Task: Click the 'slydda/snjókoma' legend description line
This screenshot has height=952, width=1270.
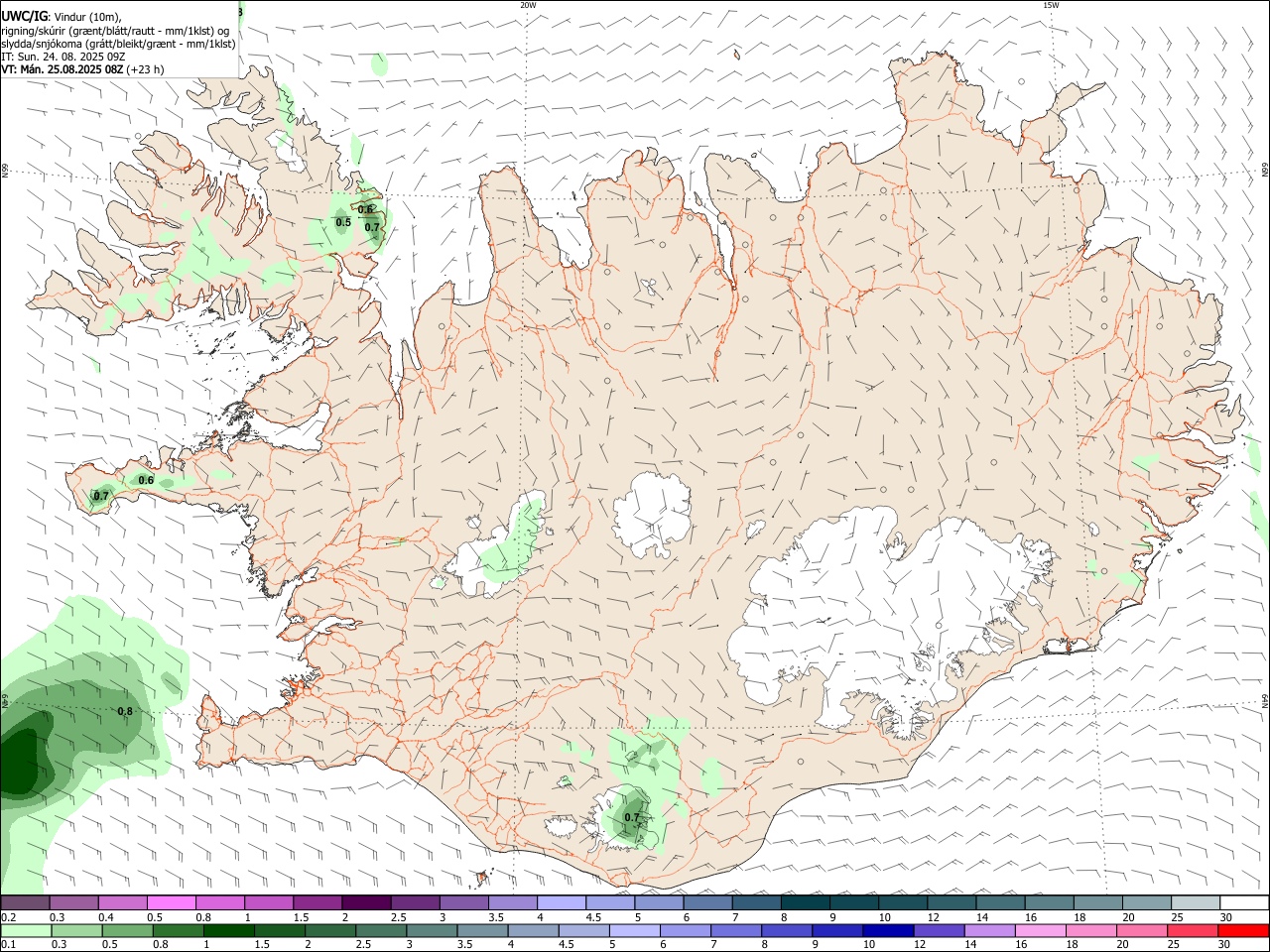Action: coord(118,44)
